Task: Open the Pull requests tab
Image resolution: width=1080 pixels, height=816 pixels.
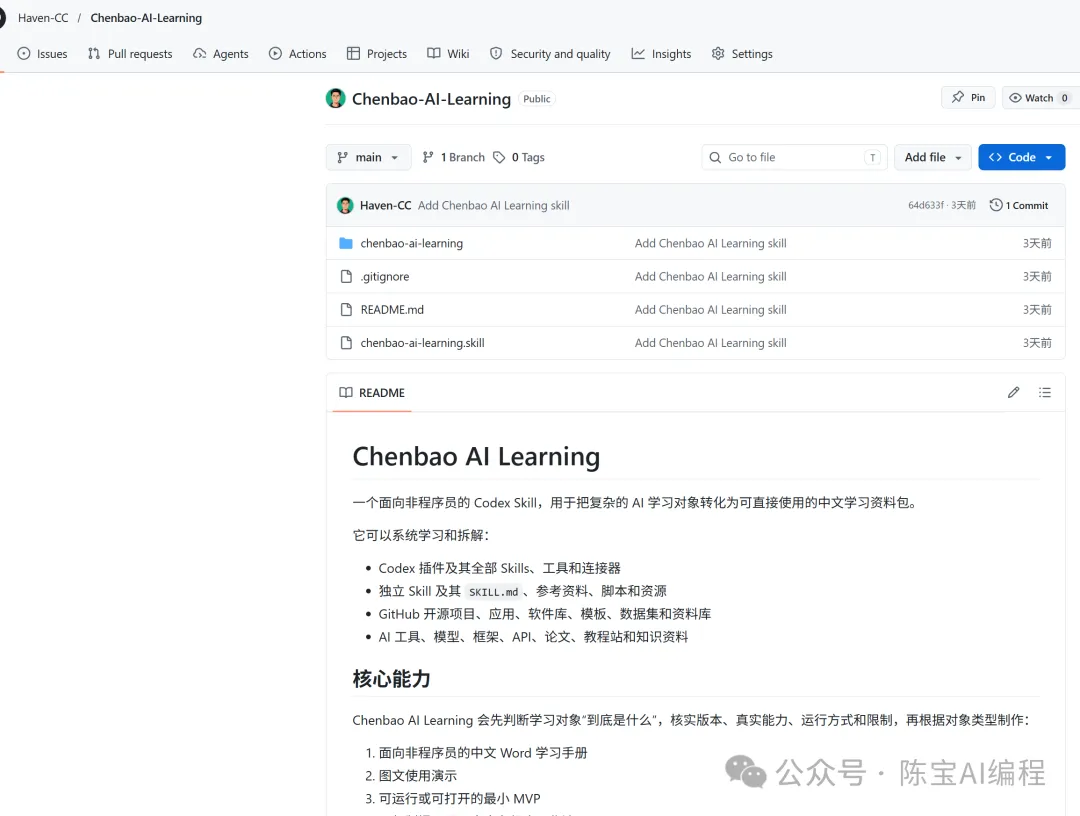Action: coord(130,54)
